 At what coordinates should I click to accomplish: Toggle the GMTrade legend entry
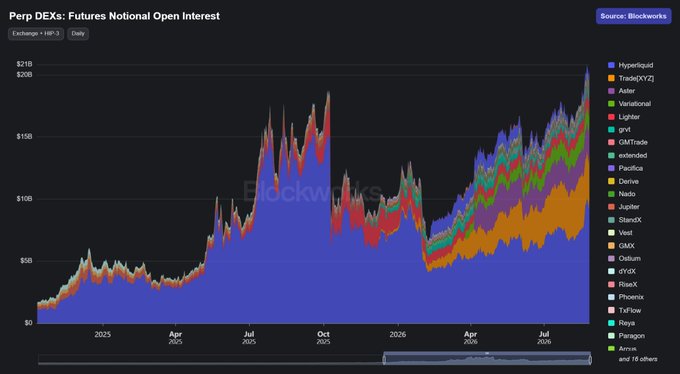(x=628, y=142)
